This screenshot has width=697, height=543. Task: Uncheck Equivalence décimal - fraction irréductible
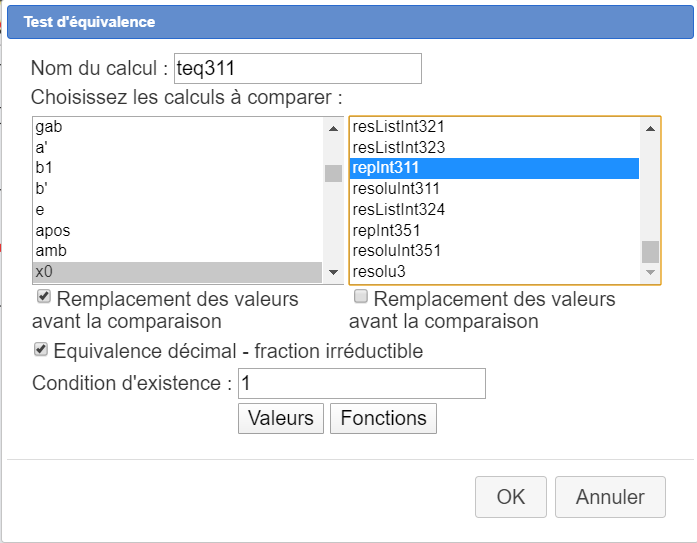click(x=41, y=350)
